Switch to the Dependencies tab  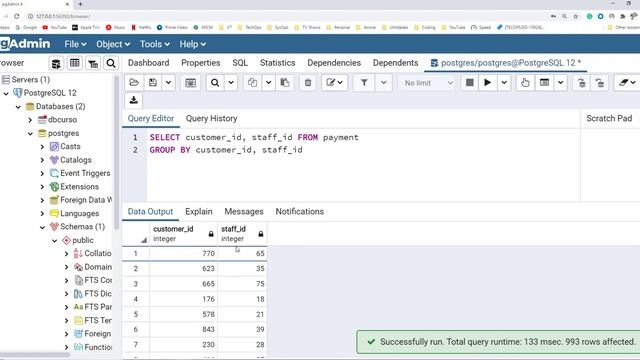(x=334, y=63)
